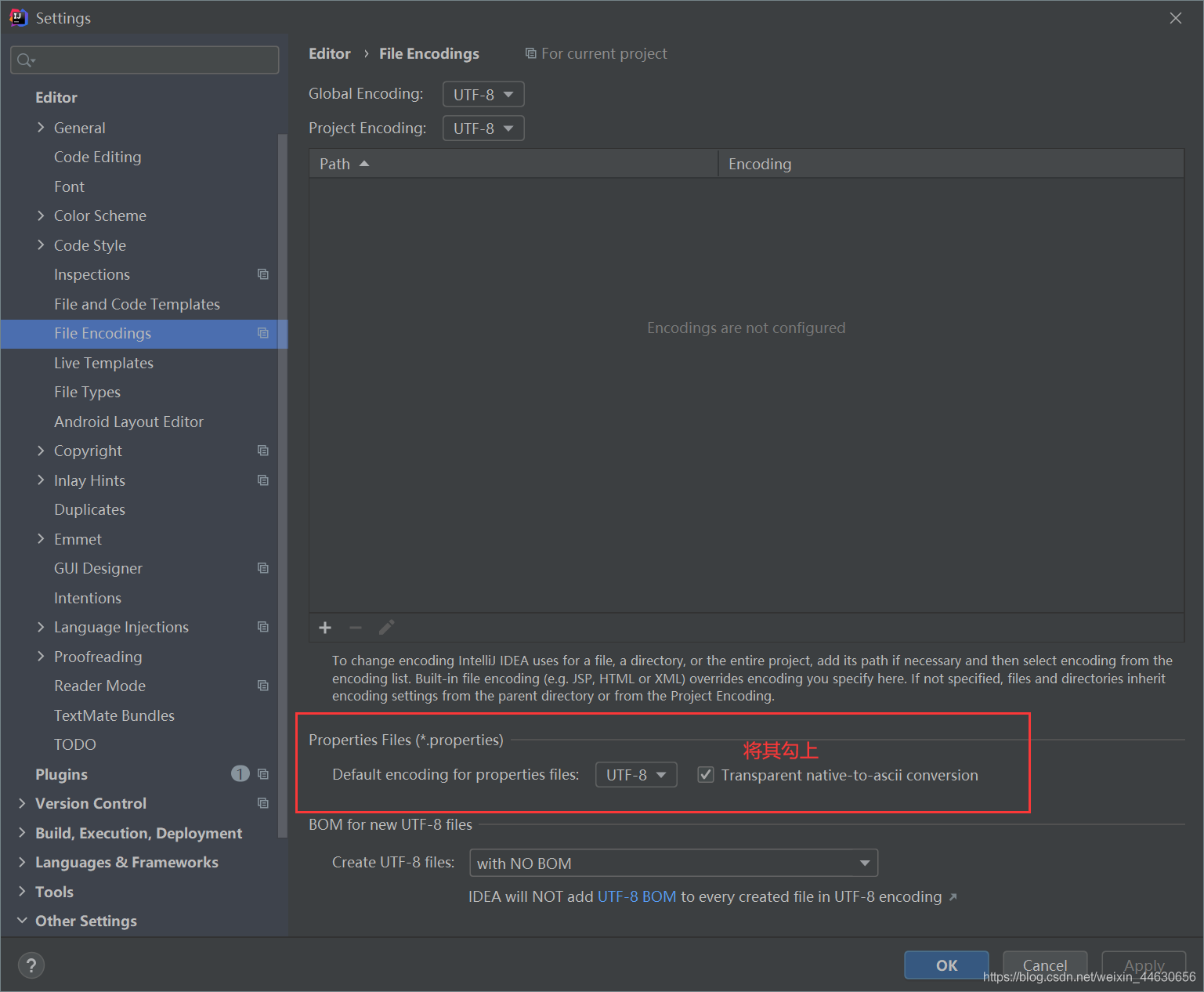The width and height of the screenshot is (1204, 992).
Task: Click the settings search field
Action: pos(145,60)
